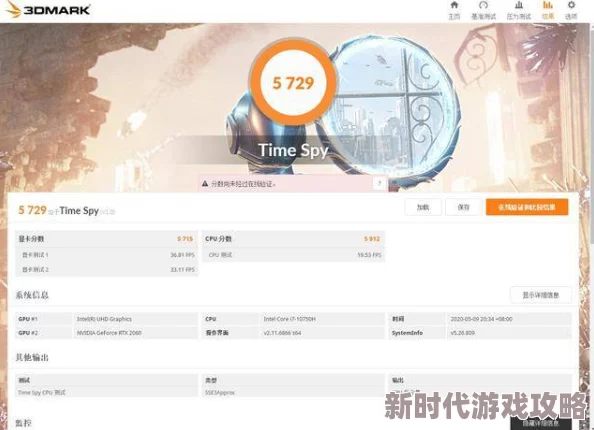Switch to the Stress Test (压力测试) tab
The height and width of the screenshot is (430, 594).
519,10
